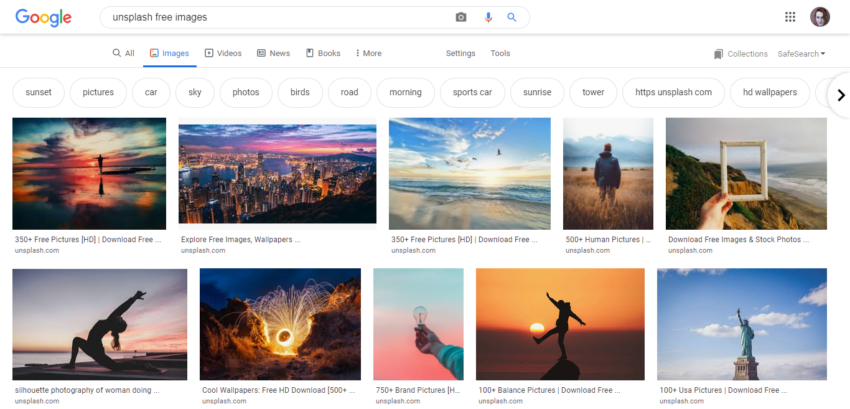Click the camera search by image icon

[461, 17]
